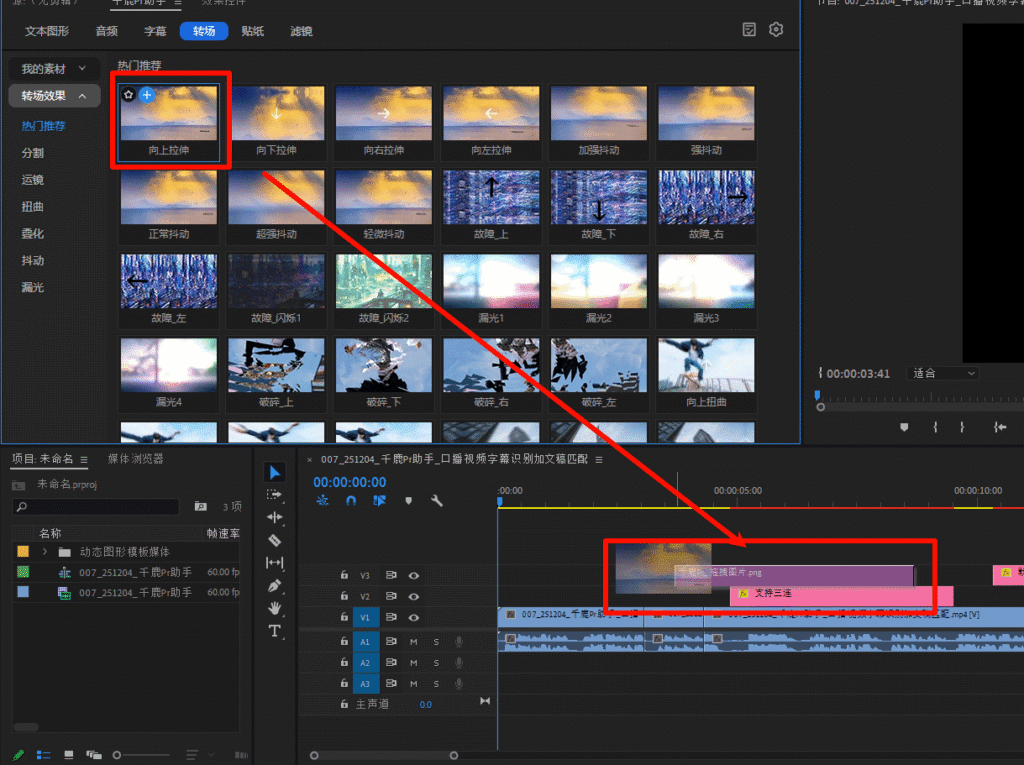Select the 故障_上 transition thumbnail
Viewport: 1024px width, 765px height.
coord(491,197)
